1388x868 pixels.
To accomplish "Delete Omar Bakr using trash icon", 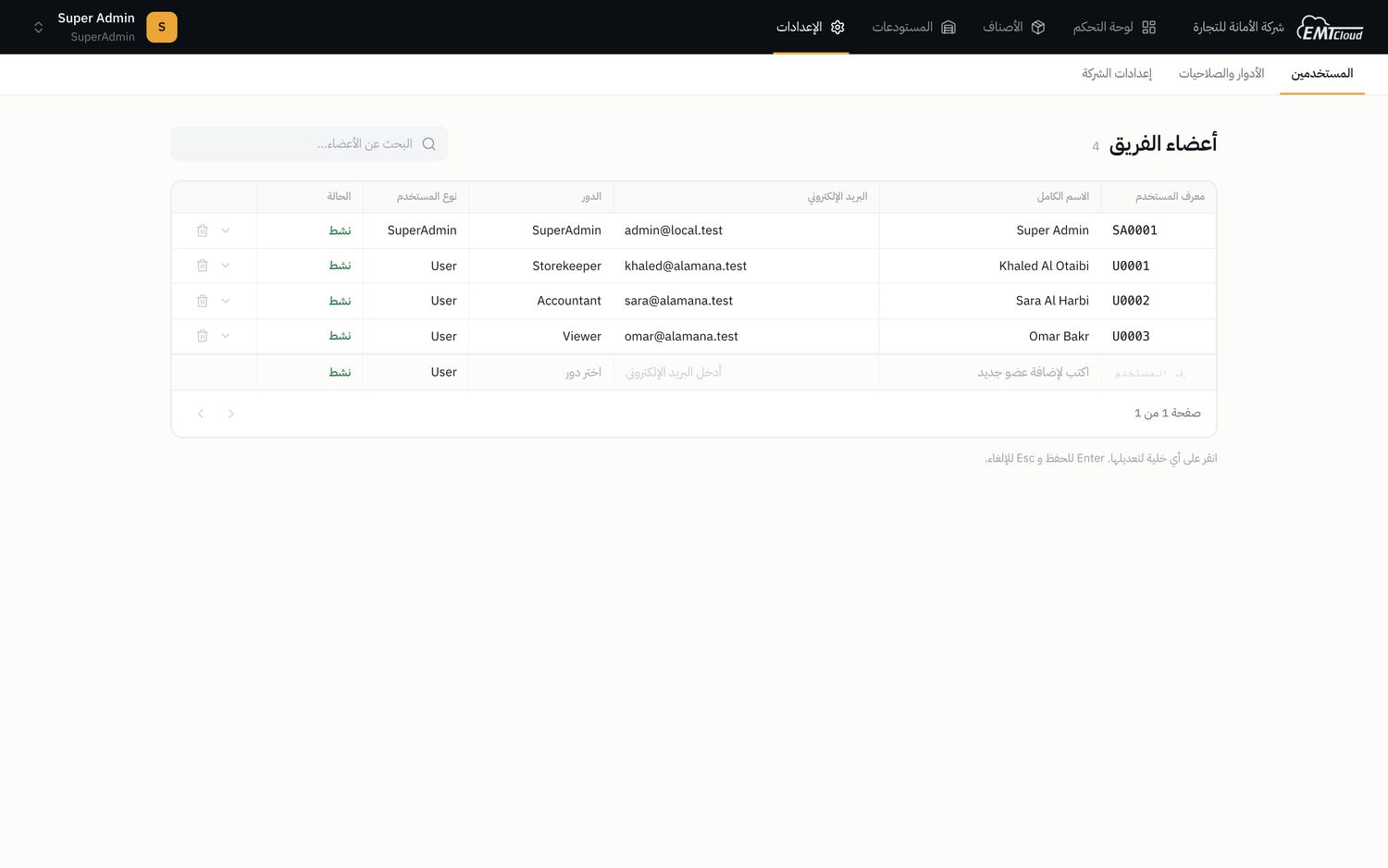I will [202, 336].
